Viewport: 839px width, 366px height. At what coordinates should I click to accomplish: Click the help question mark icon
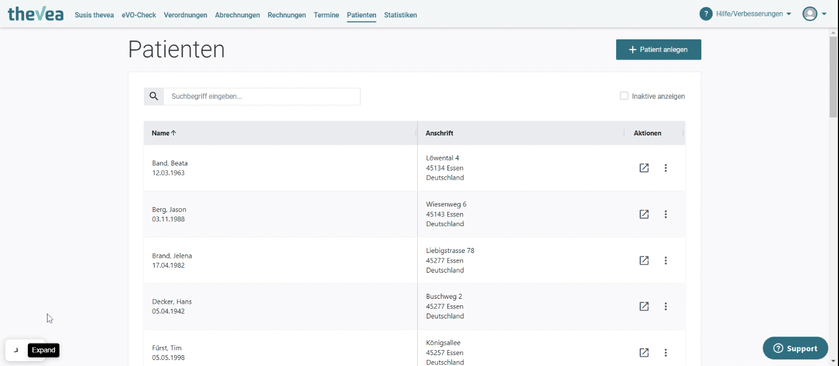pos(706,14)
